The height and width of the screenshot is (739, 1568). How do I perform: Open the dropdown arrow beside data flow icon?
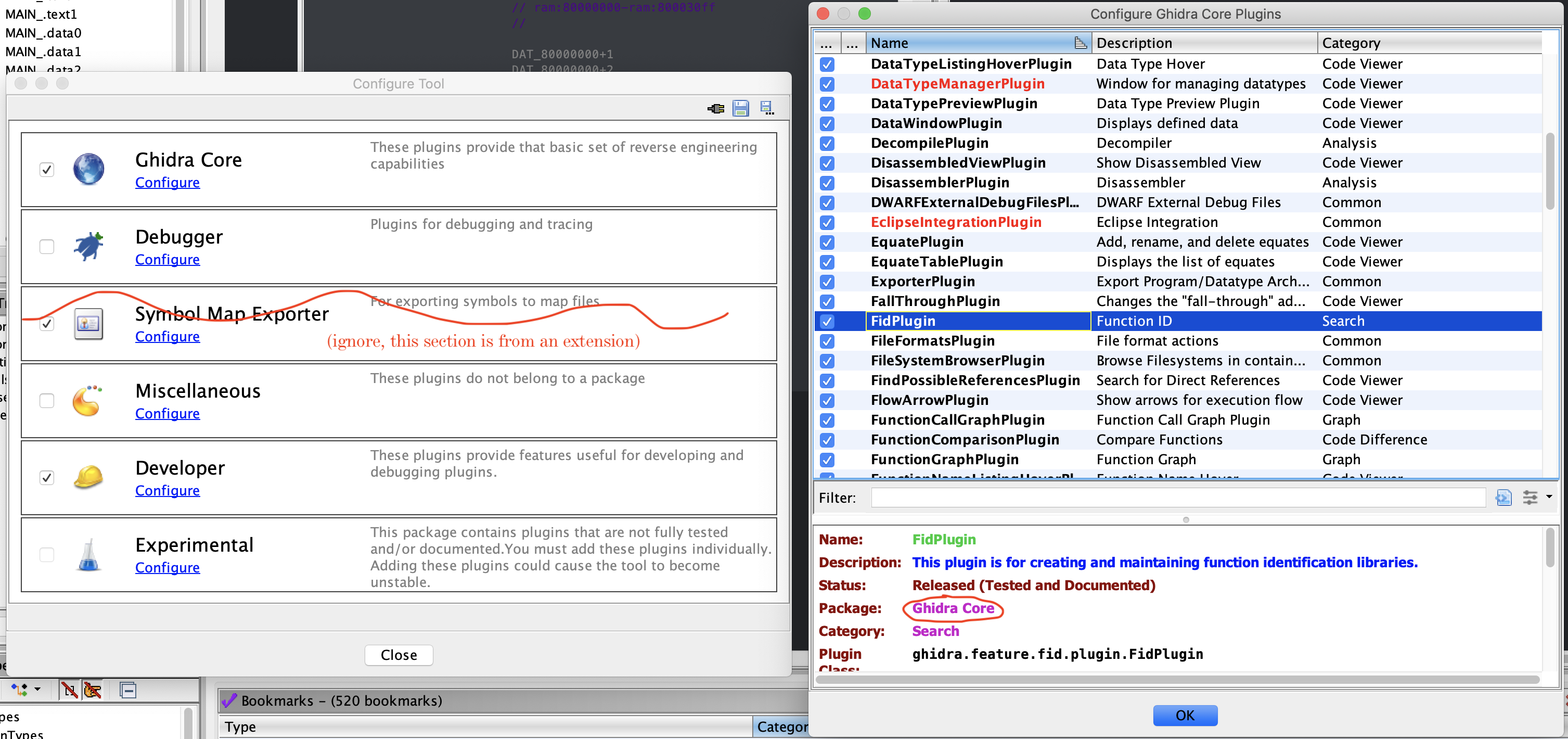click(37, 689)
